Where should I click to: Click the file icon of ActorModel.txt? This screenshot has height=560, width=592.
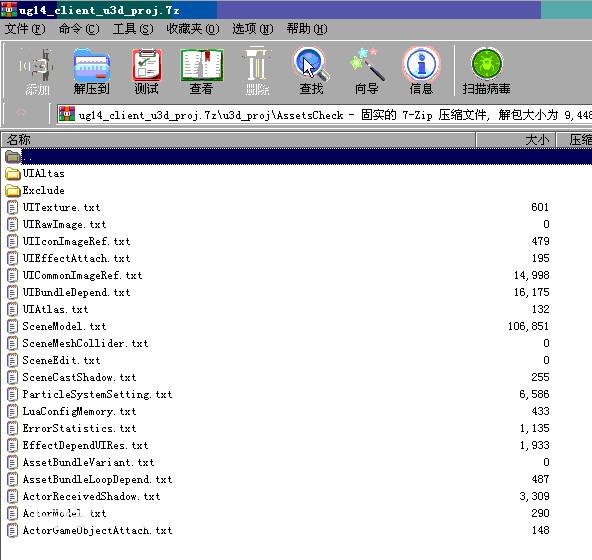[12, 513]
